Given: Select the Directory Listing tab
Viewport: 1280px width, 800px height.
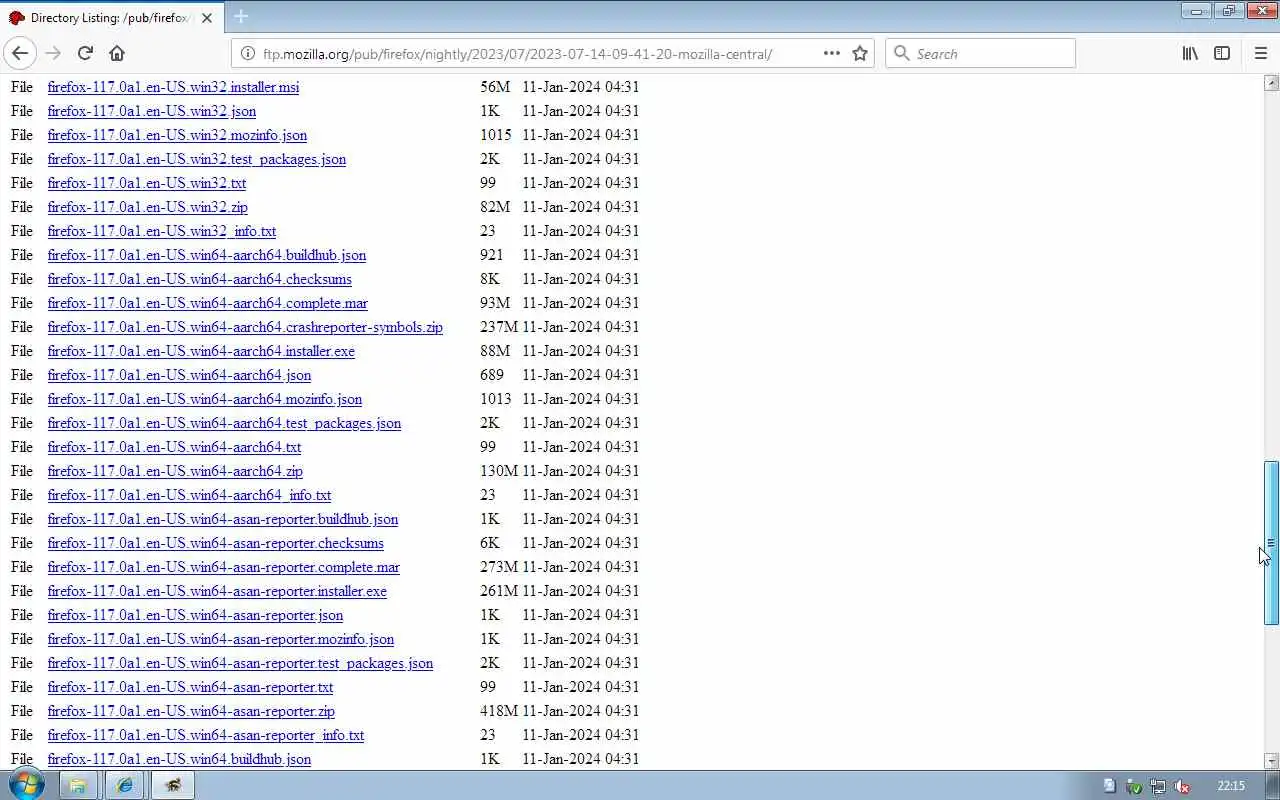Looking at the screenshot, I should tap(110, 17).
